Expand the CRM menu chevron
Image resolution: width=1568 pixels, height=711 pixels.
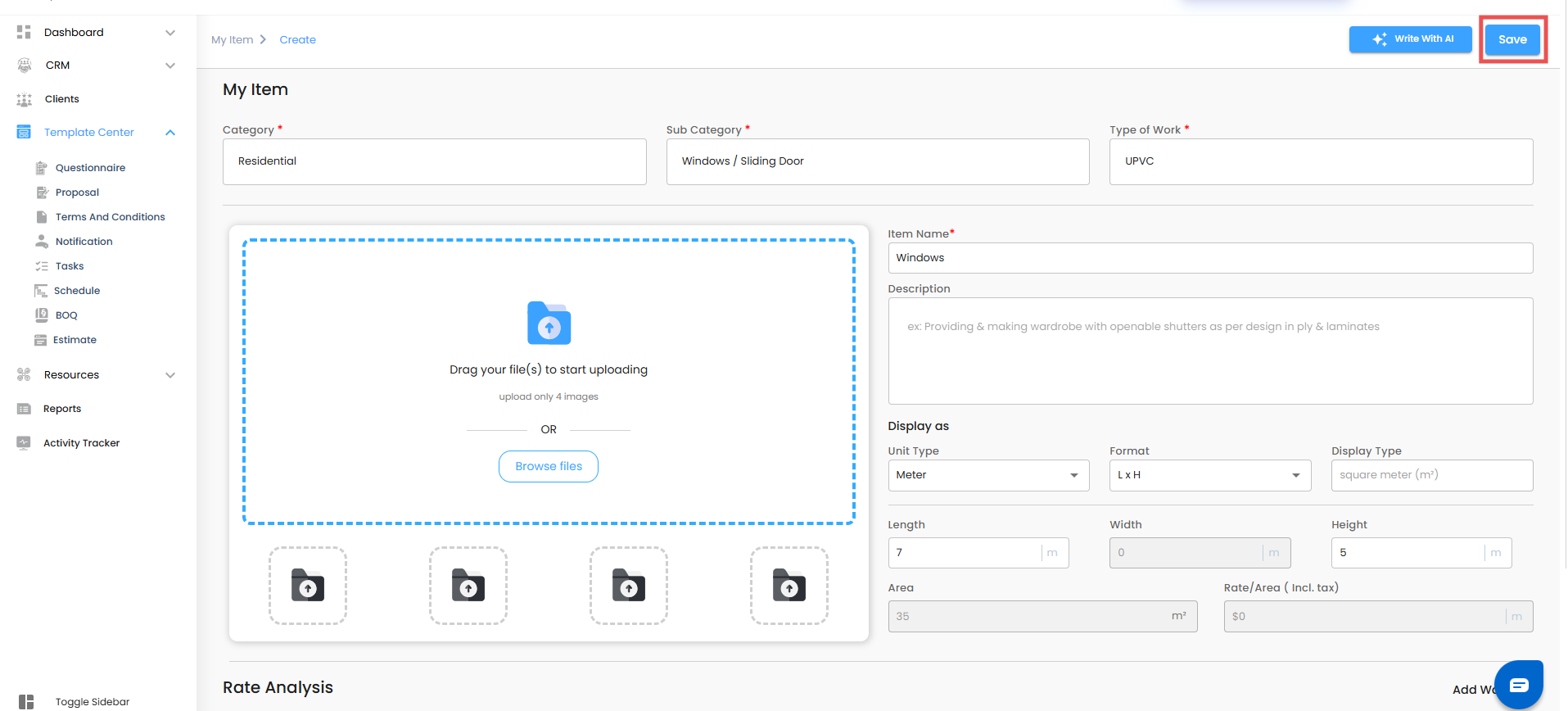pos(170,66)
